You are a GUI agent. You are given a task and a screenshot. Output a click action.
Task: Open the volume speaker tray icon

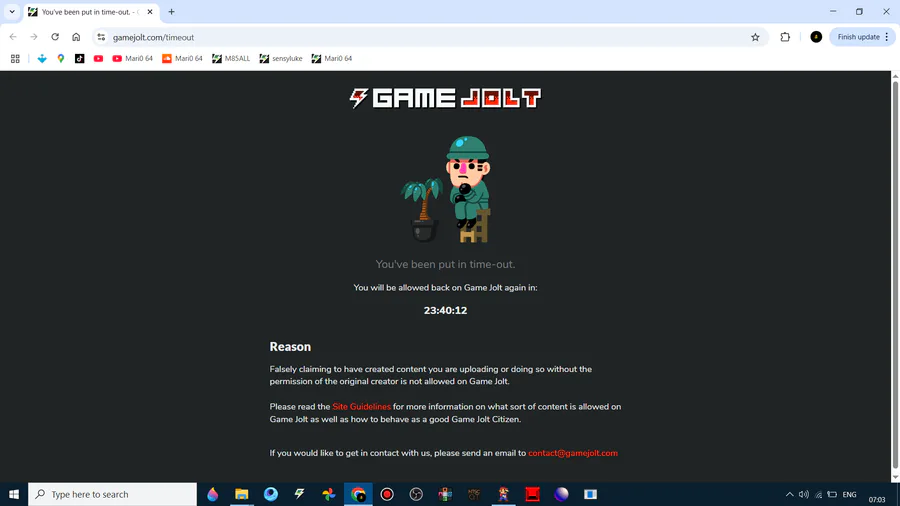point(804,495)
